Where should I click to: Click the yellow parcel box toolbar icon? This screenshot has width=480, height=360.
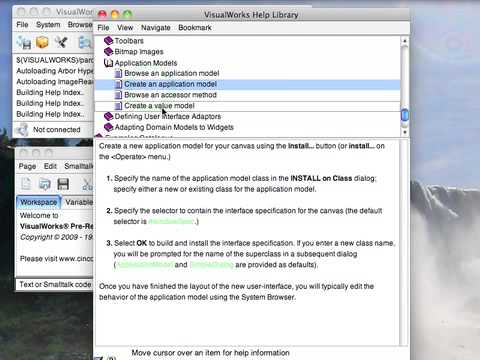tap(42, 42)
